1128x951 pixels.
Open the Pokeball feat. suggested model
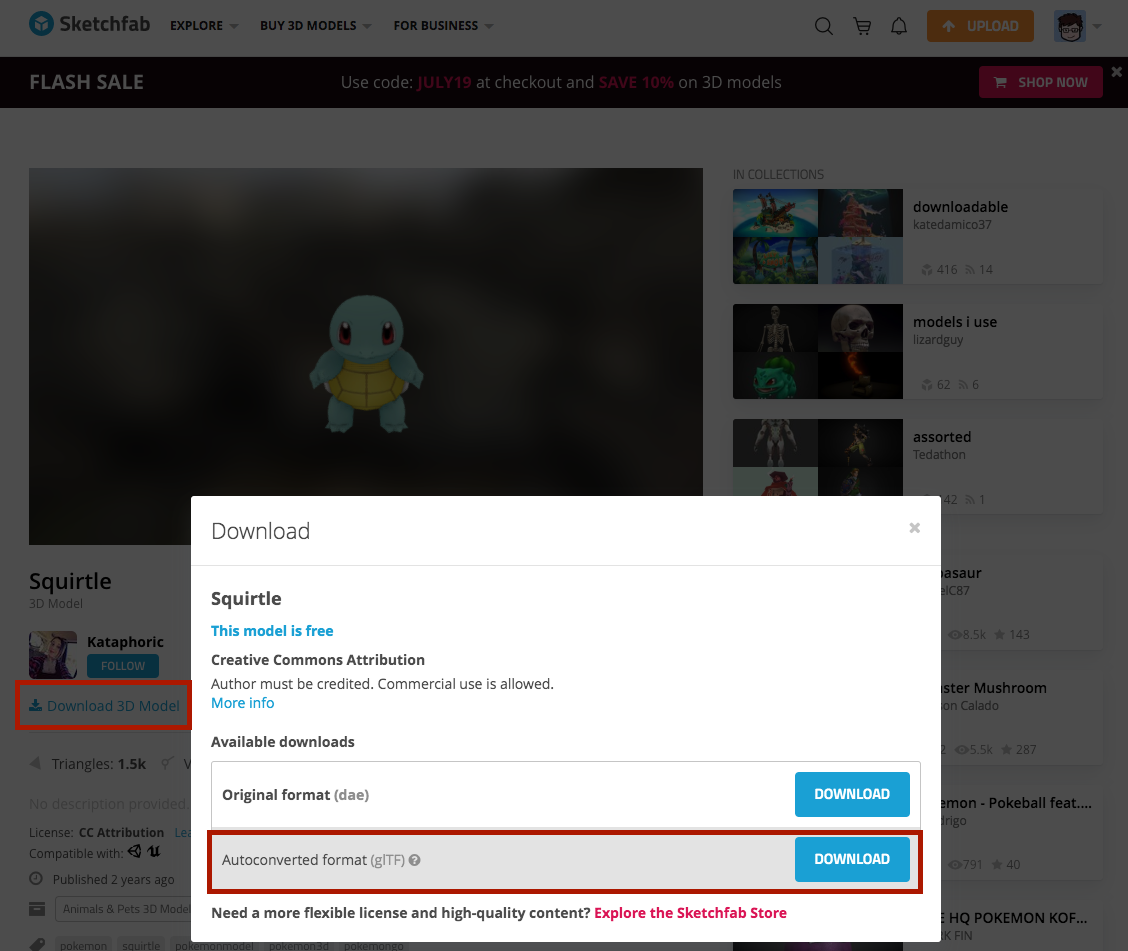(x=1016, y=803)
